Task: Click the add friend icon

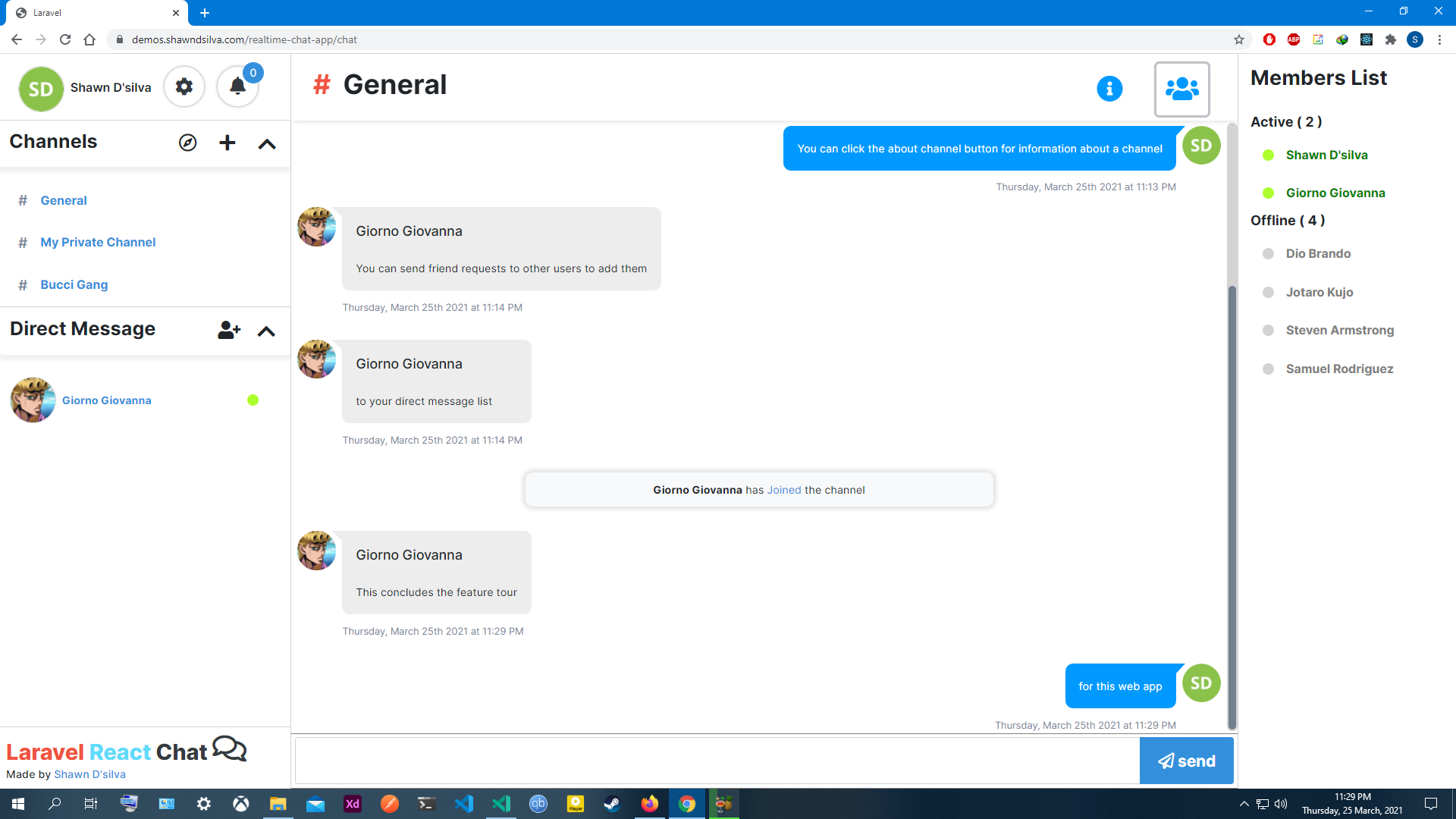Action: click(228, 330)
